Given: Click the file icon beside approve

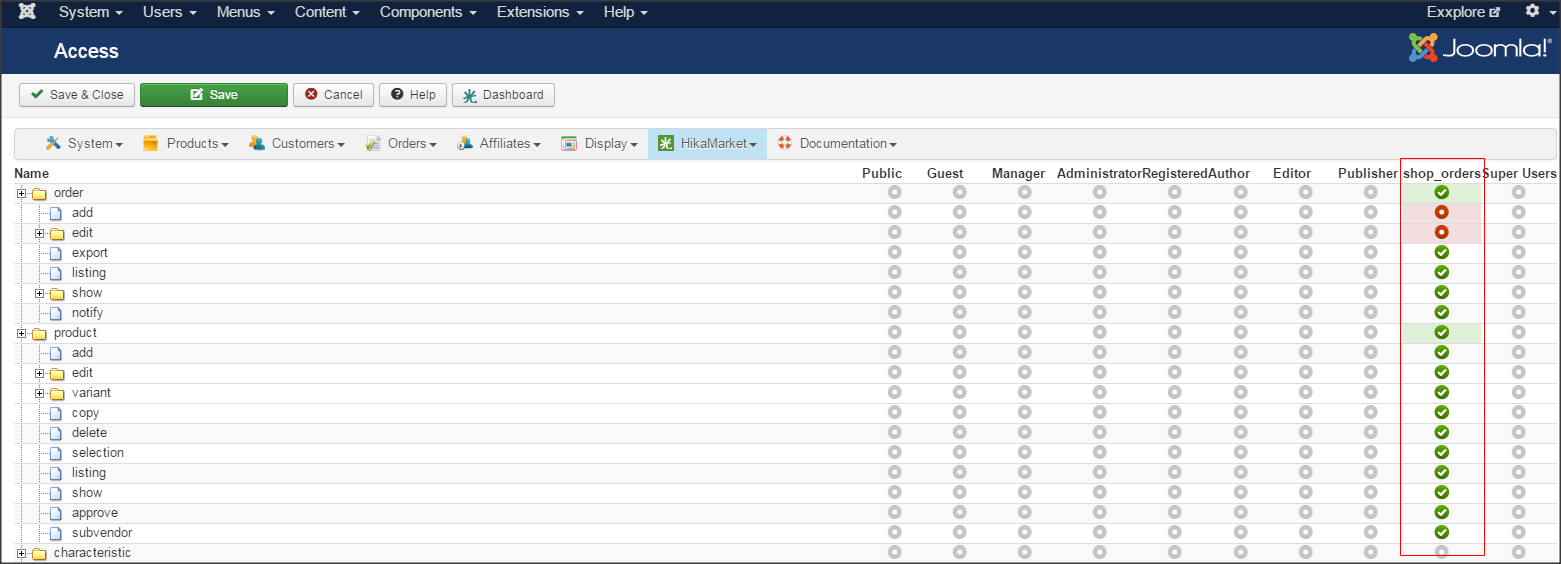Looking at the screenshot, I should [x=56, y=513].
